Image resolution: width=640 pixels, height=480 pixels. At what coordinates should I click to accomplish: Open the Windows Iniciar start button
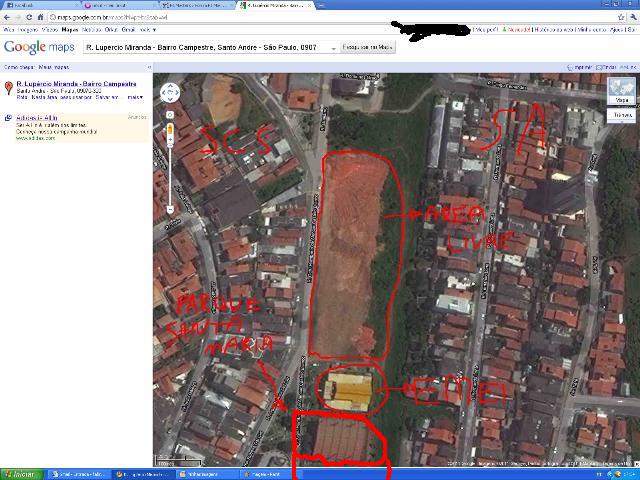tap(22, 474)
